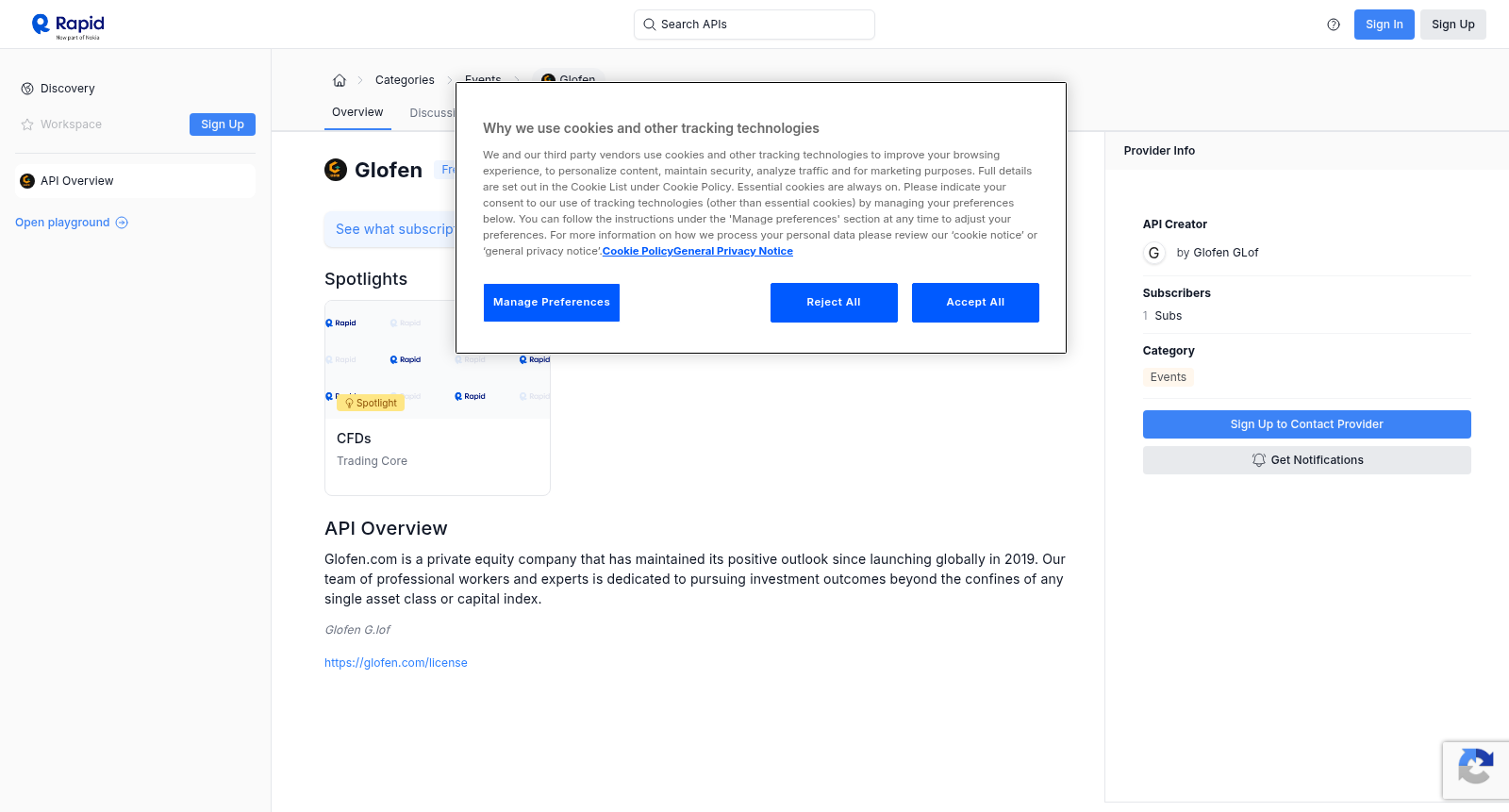Click the sidebar Workspace Sign Up button

[223, 124]
